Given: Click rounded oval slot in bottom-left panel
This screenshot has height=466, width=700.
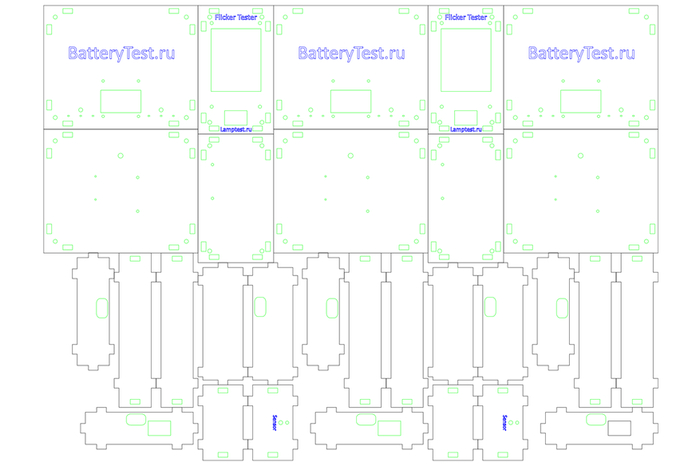Looking at the screenshot, I should click(x=136, y=418).
